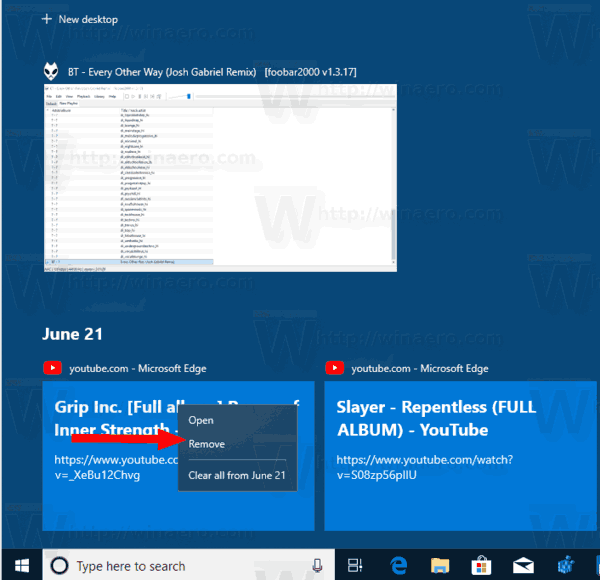Click the blue app icon after Mail
The image size is (600, 580).
click(566, 565)
